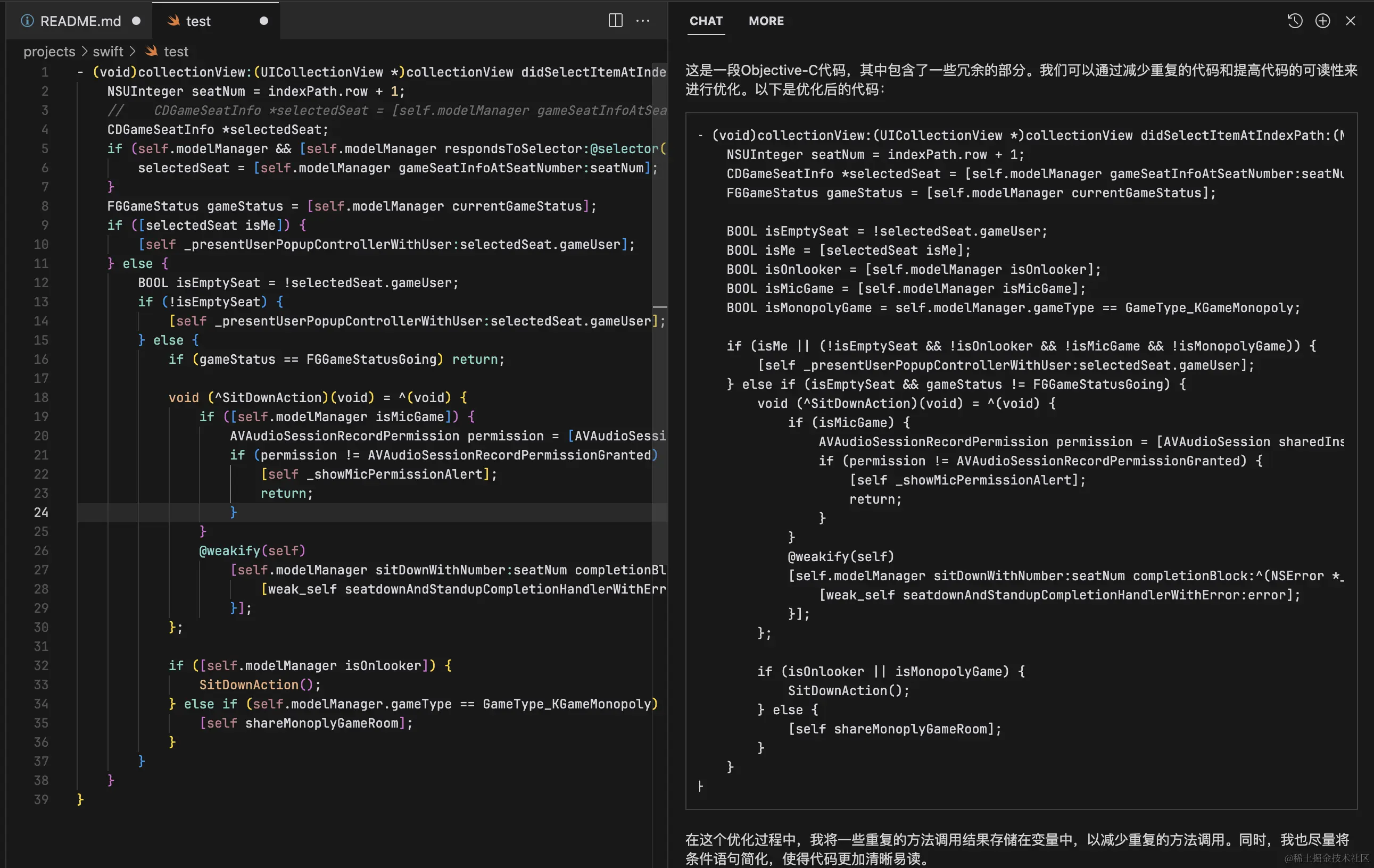Start a new chat with plus icon
The height and width of the screenshot is (868, 1374).
[x=1322, y=21]
